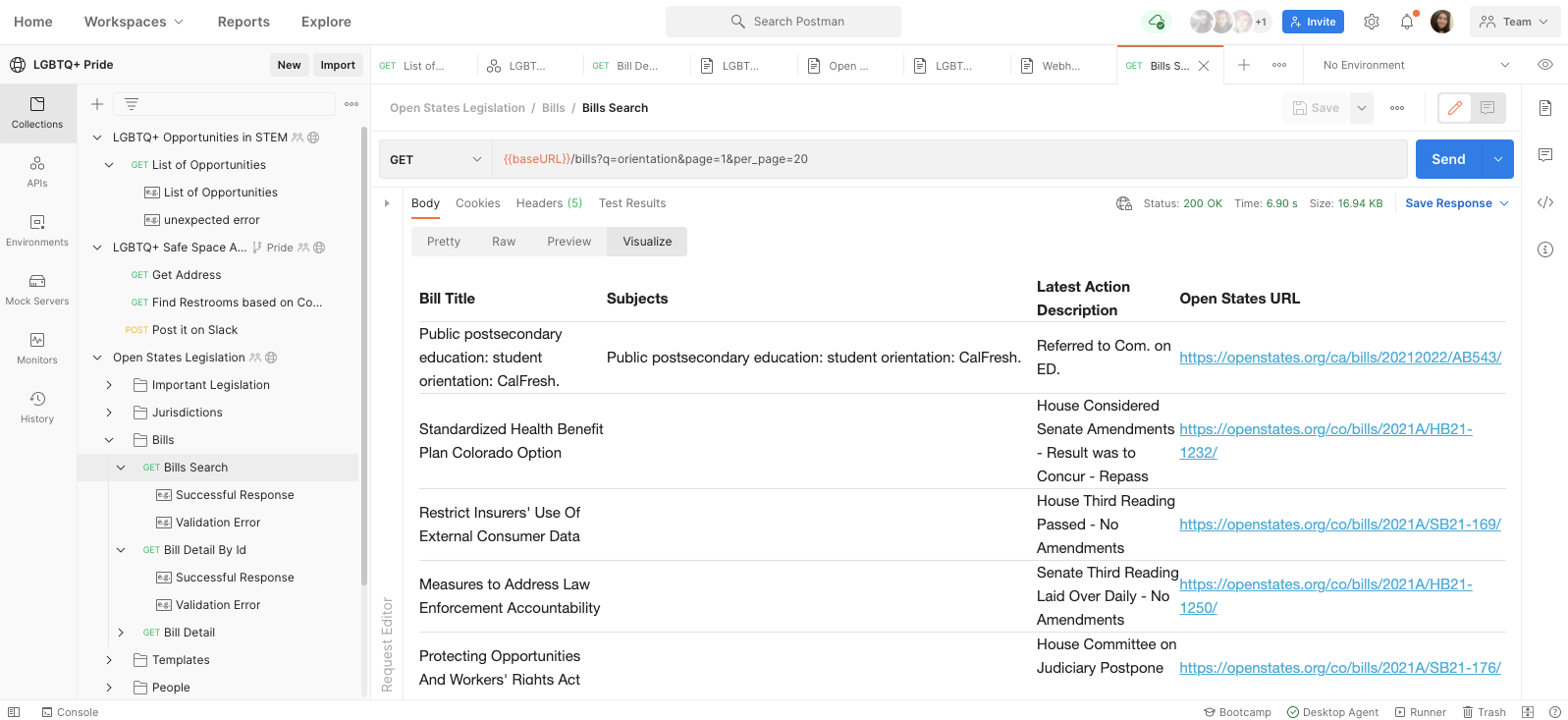The height and width of the screenshot is (720, 1568).
Task: Click the New button
Action: coord(290,65)
